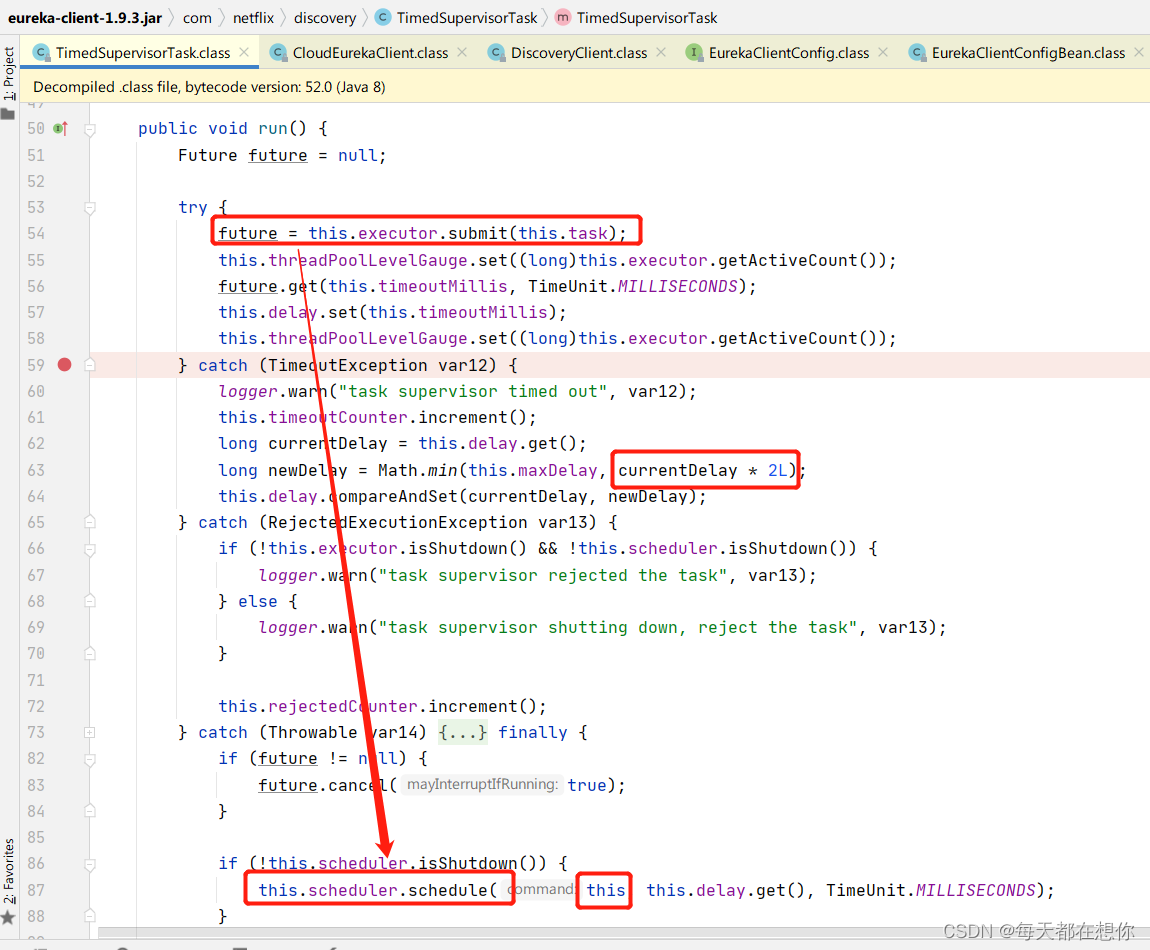Click the 'finally' keyword on line 73

pyautogui.click(x=532, y=732)
